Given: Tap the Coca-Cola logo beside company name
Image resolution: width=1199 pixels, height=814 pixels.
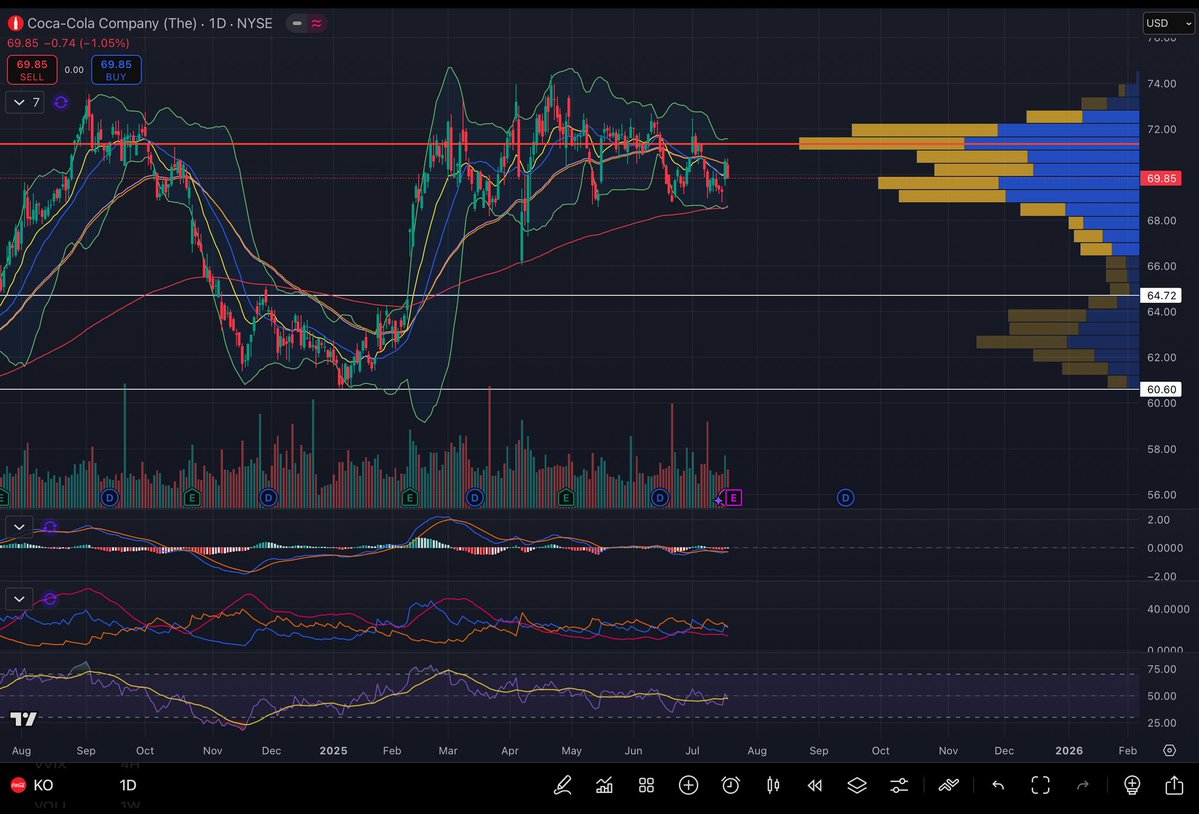Looking at the screenshot, I should click(15, 23).
